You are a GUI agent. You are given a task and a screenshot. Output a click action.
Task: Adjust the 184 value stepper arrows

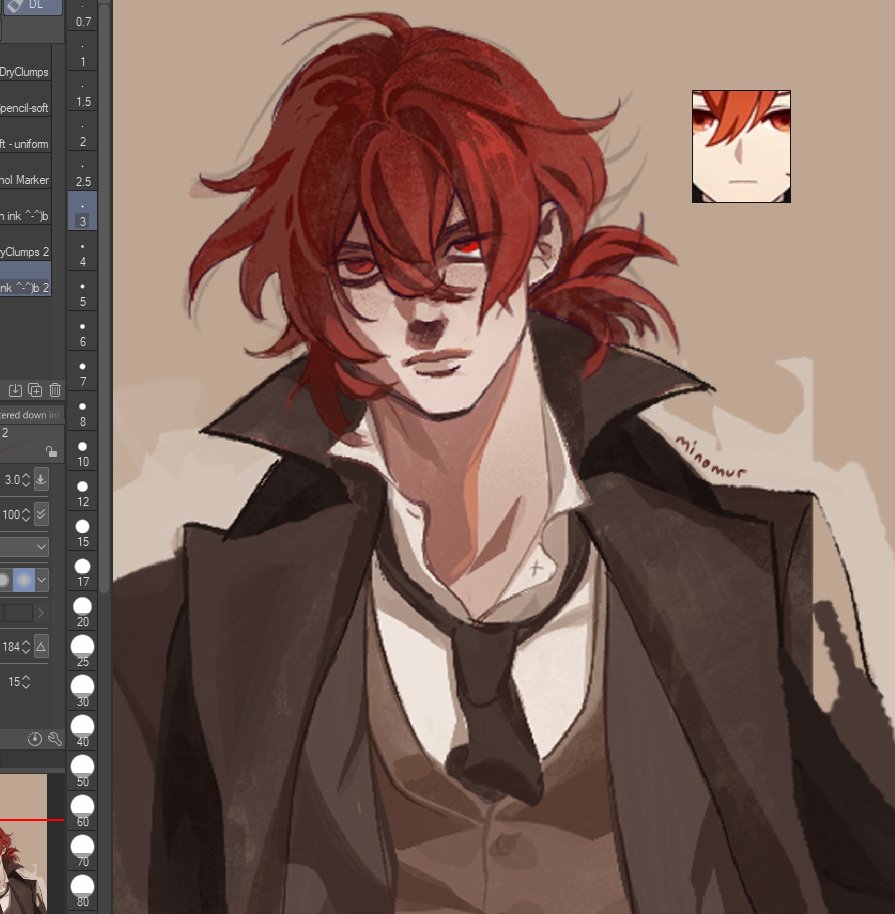coord(26,647)
